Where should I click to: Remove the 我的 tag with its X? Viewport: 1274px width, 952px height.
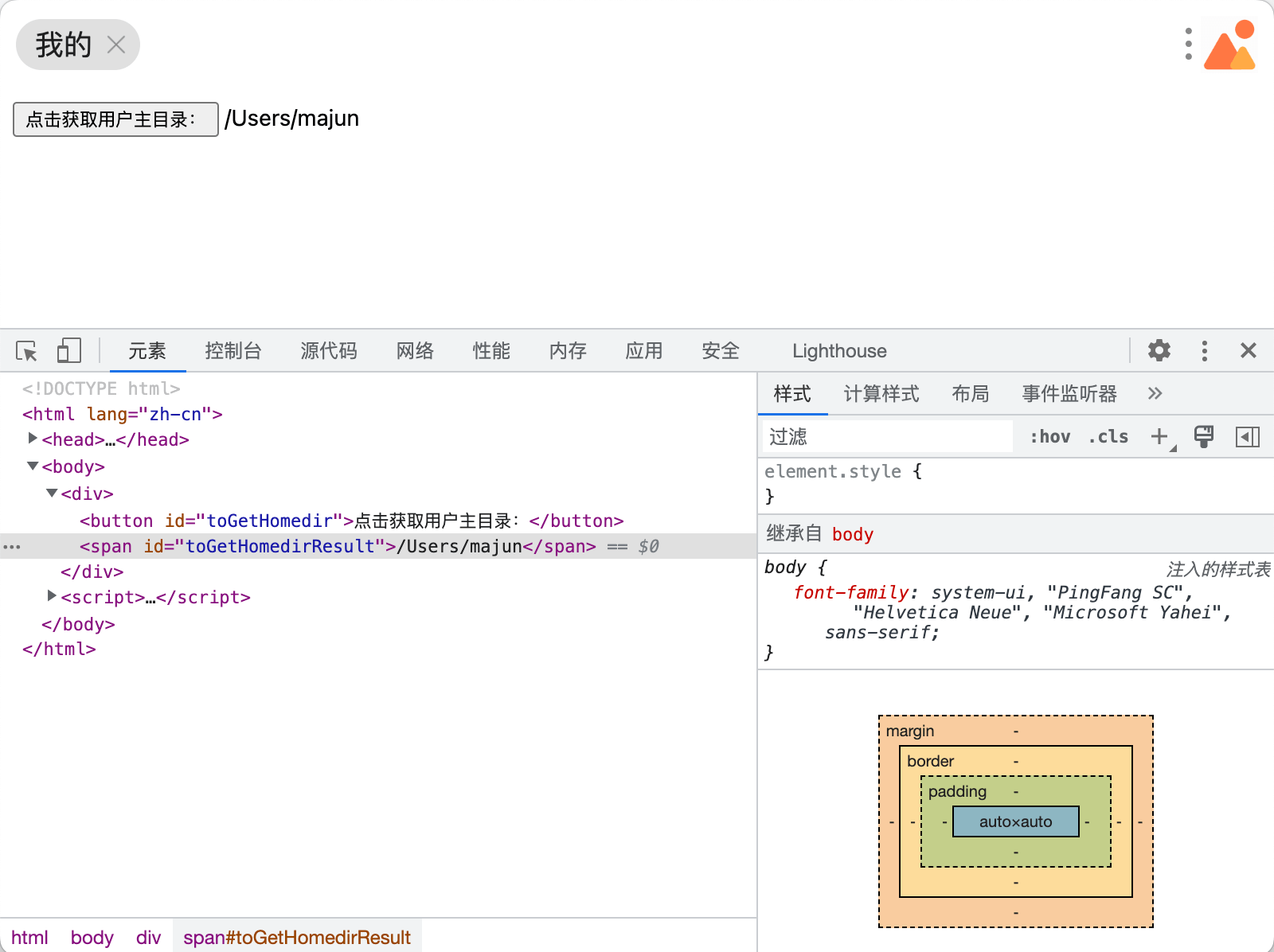click(116, 45)
